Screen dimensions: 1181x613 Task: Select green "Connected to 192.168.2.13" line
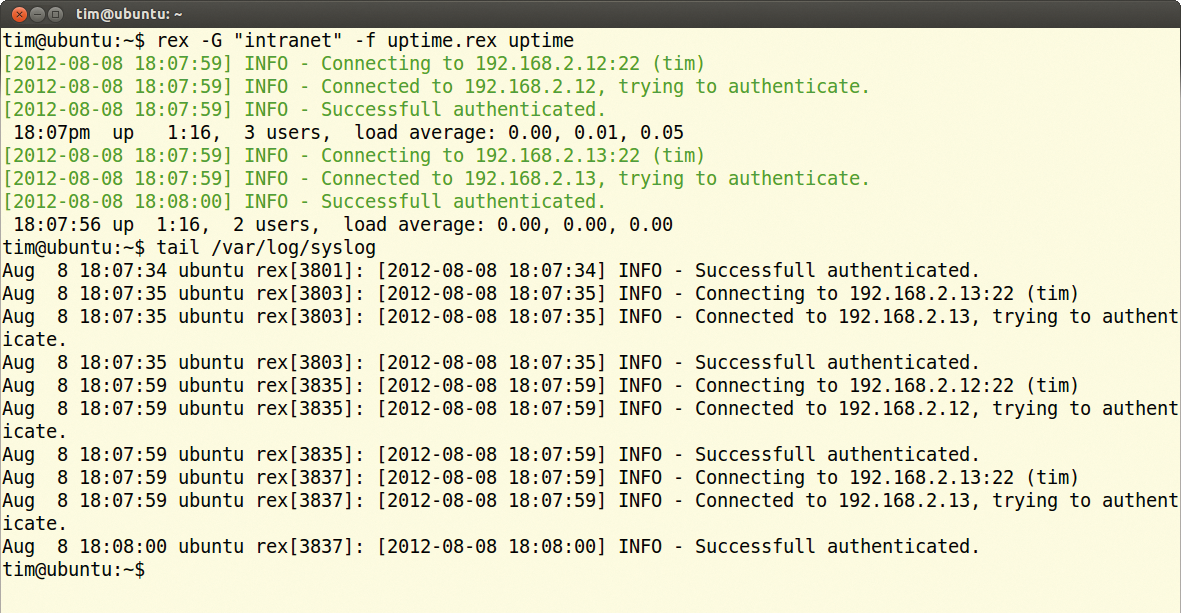(435, 179)
